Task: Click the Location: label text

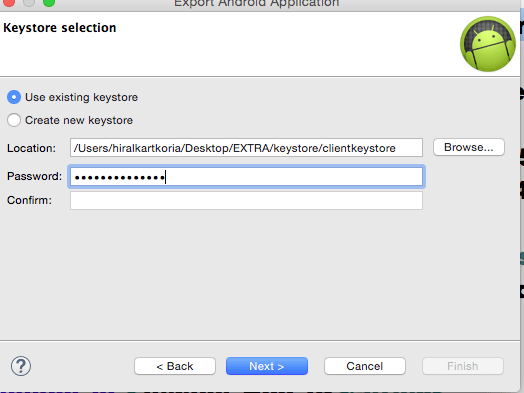Action: (31, 148)
